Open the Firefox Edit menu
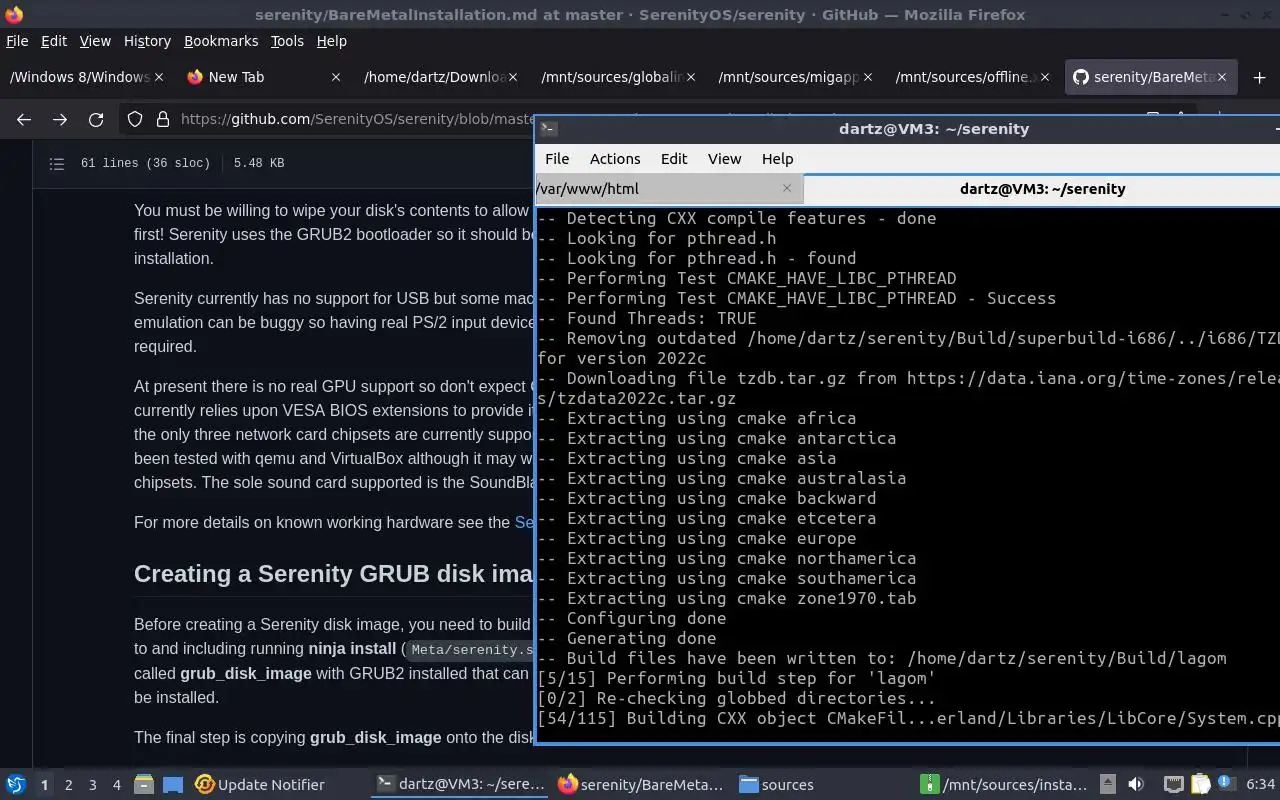The width and height of the screenshot is (1280, 800). click(x=54, y=41)
